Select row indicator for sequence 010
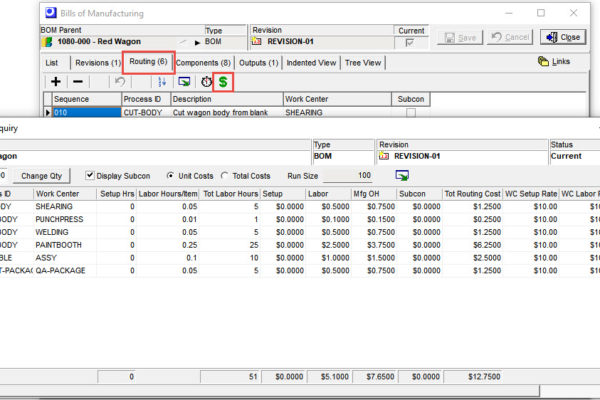The height and width of the screenshot is (400, 600). click(47, 113)
